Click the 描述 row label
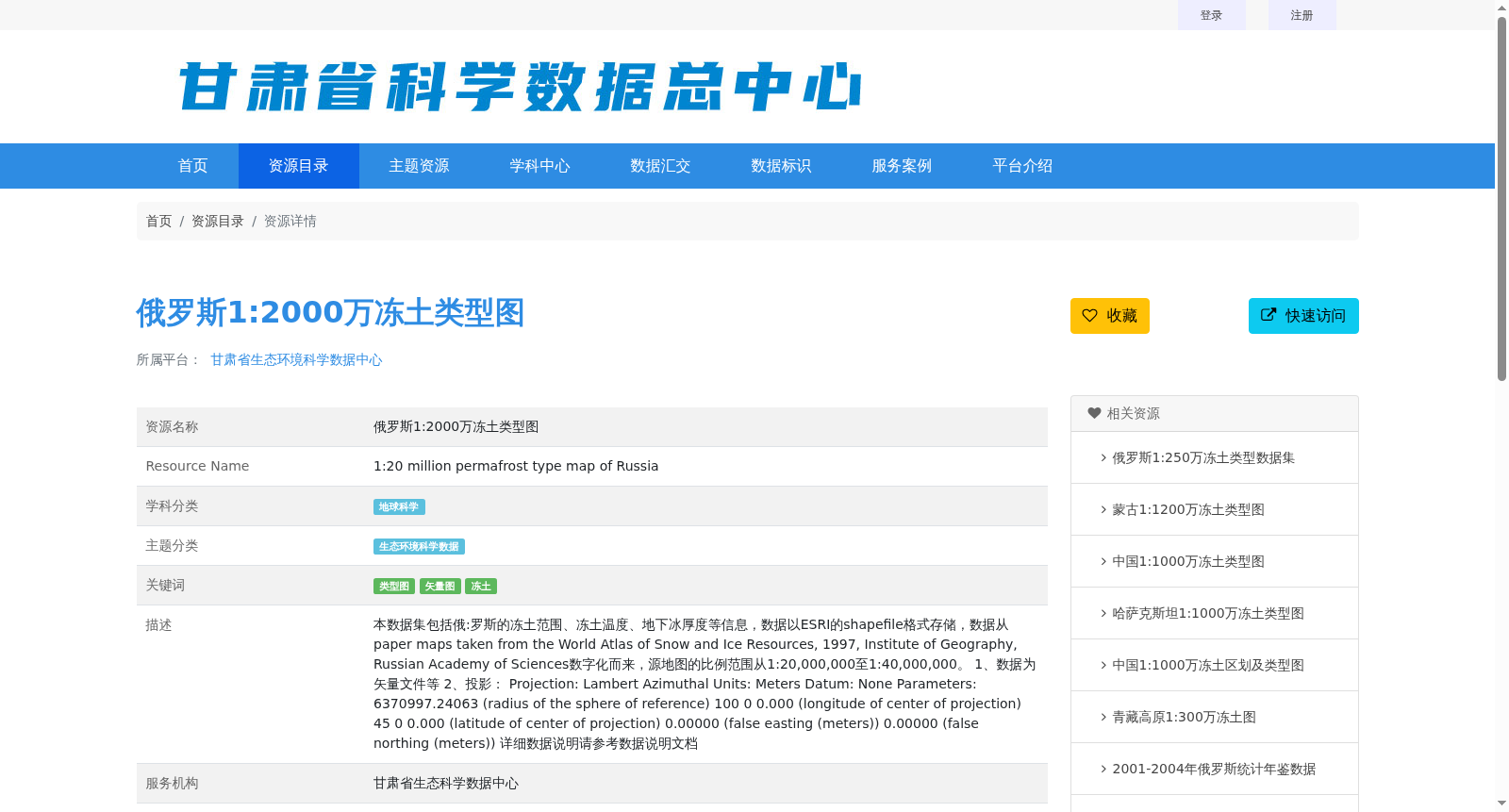The height and width of the screenshot is (812, 1509). [158, 624]
